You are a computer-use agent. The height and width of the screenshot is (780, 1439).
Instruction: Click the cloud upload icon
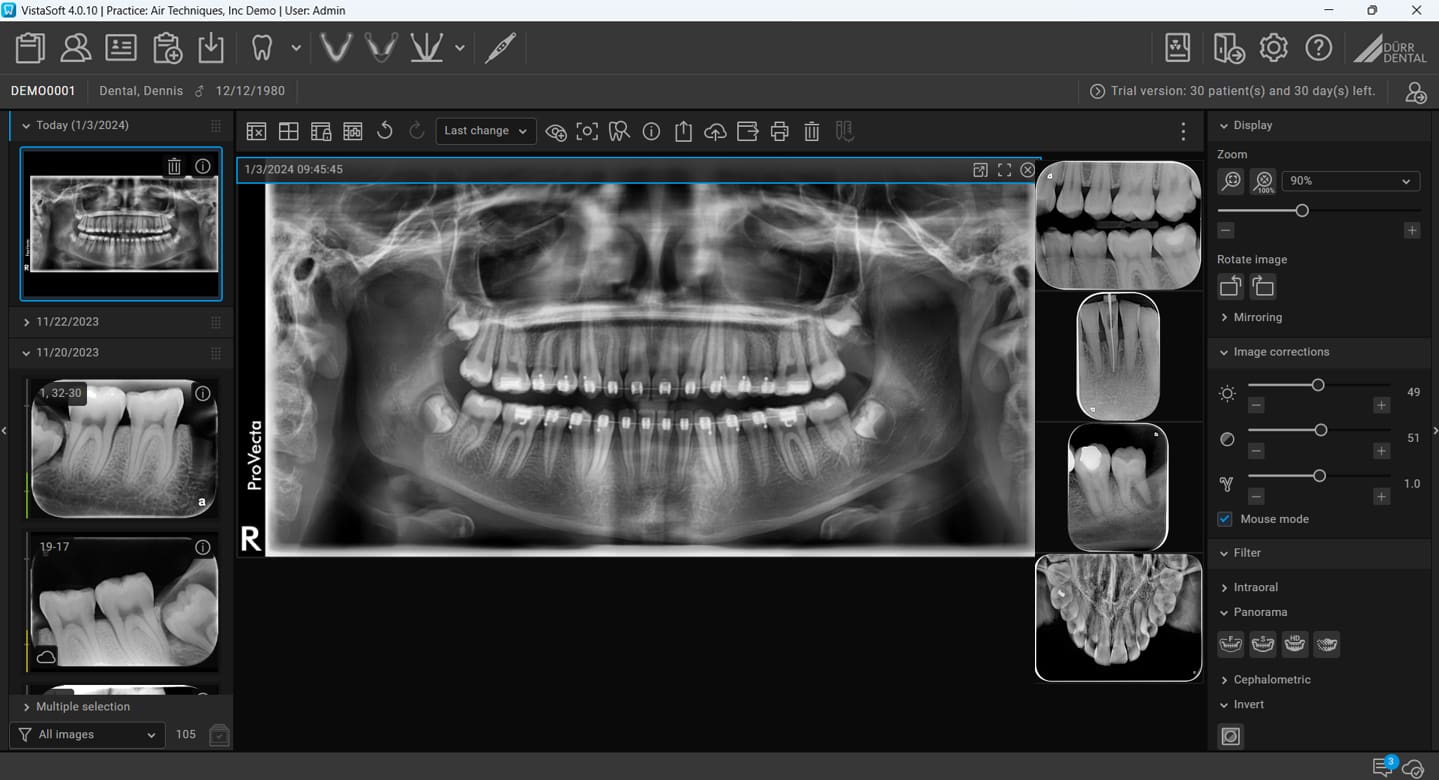(715, 131)
